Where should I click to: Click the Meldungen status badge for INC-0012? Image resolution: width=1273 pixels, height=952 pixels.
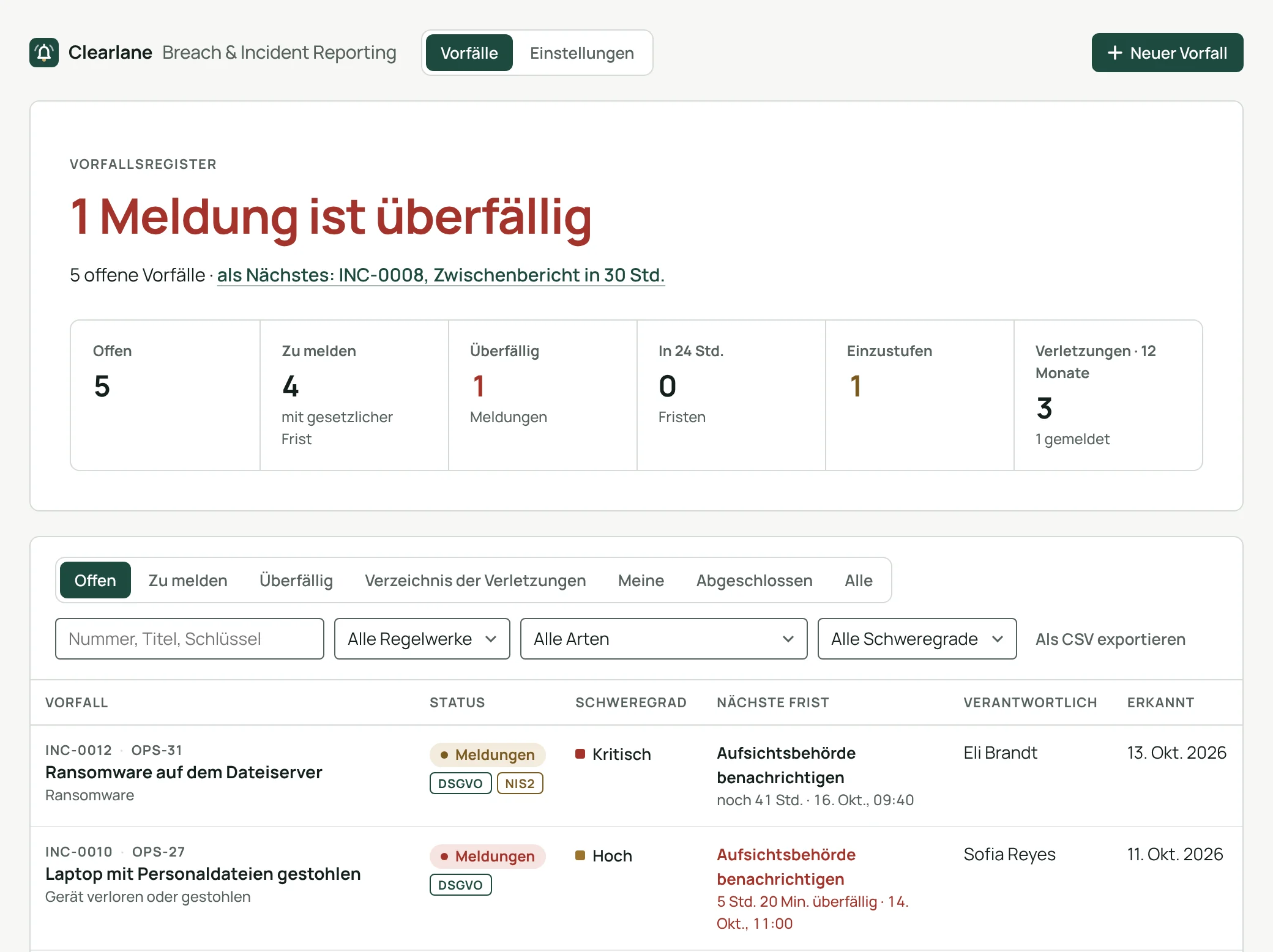click(488, 754)
